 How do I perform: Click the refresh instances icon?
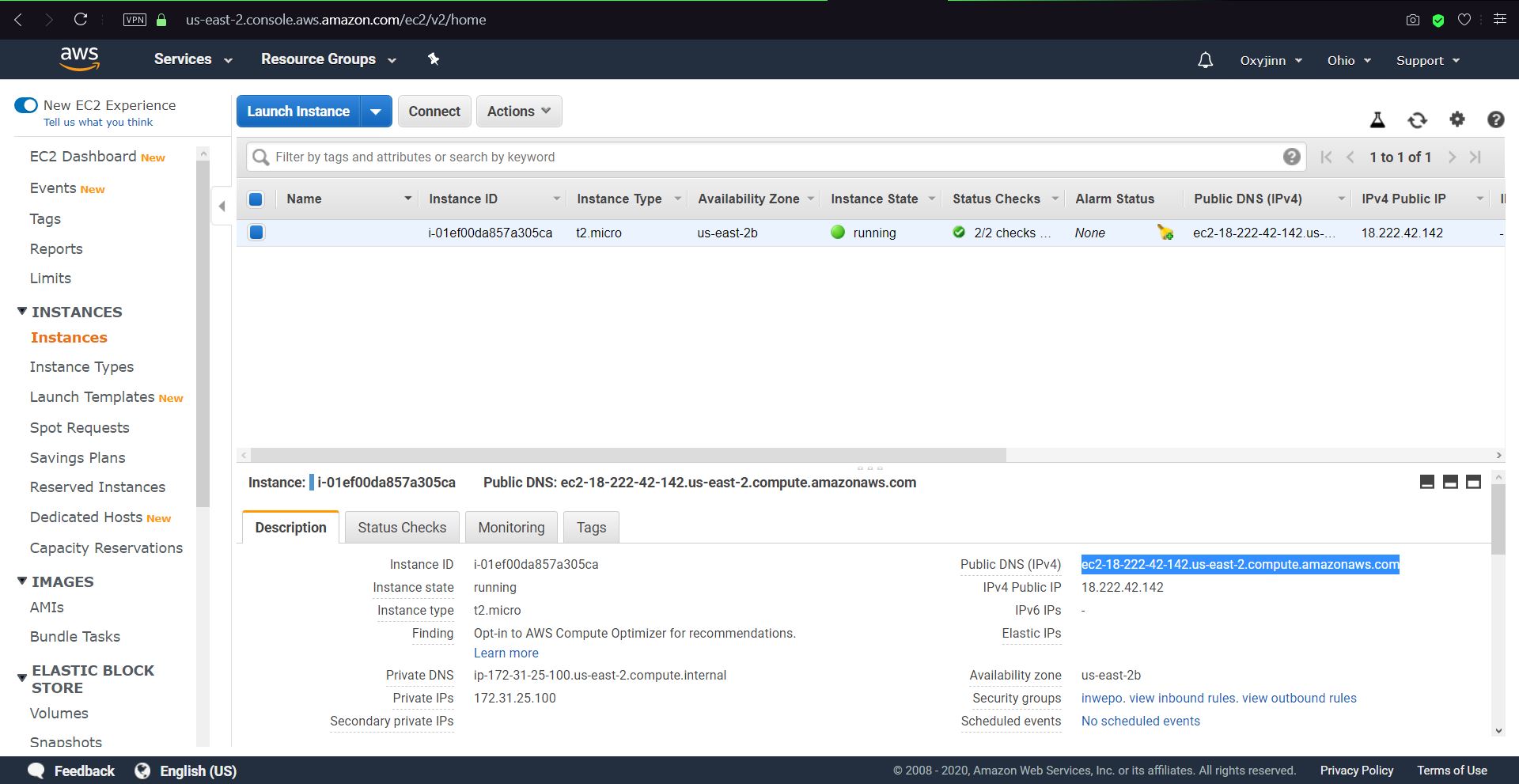coord(1417,120)
